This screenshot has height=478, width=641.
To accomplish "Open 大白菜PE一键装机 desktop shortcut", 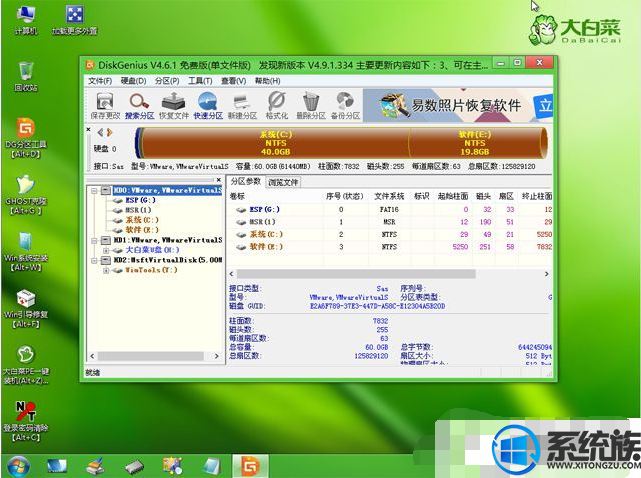I will coord(26,365).
